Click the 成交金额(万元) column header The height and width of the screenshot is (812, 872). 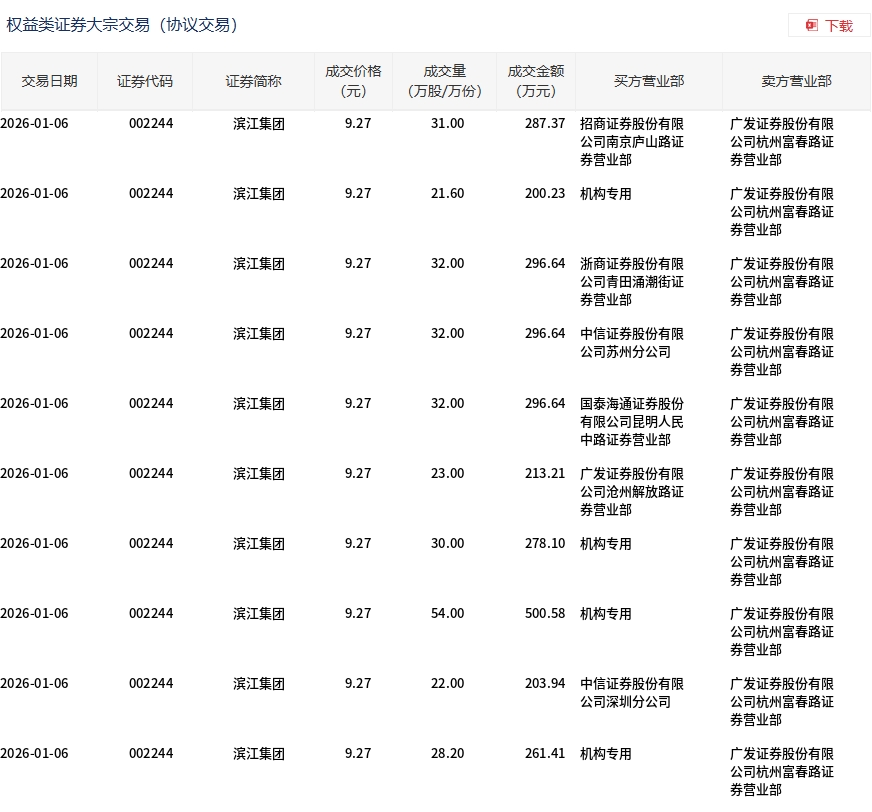tap(536, 81)
